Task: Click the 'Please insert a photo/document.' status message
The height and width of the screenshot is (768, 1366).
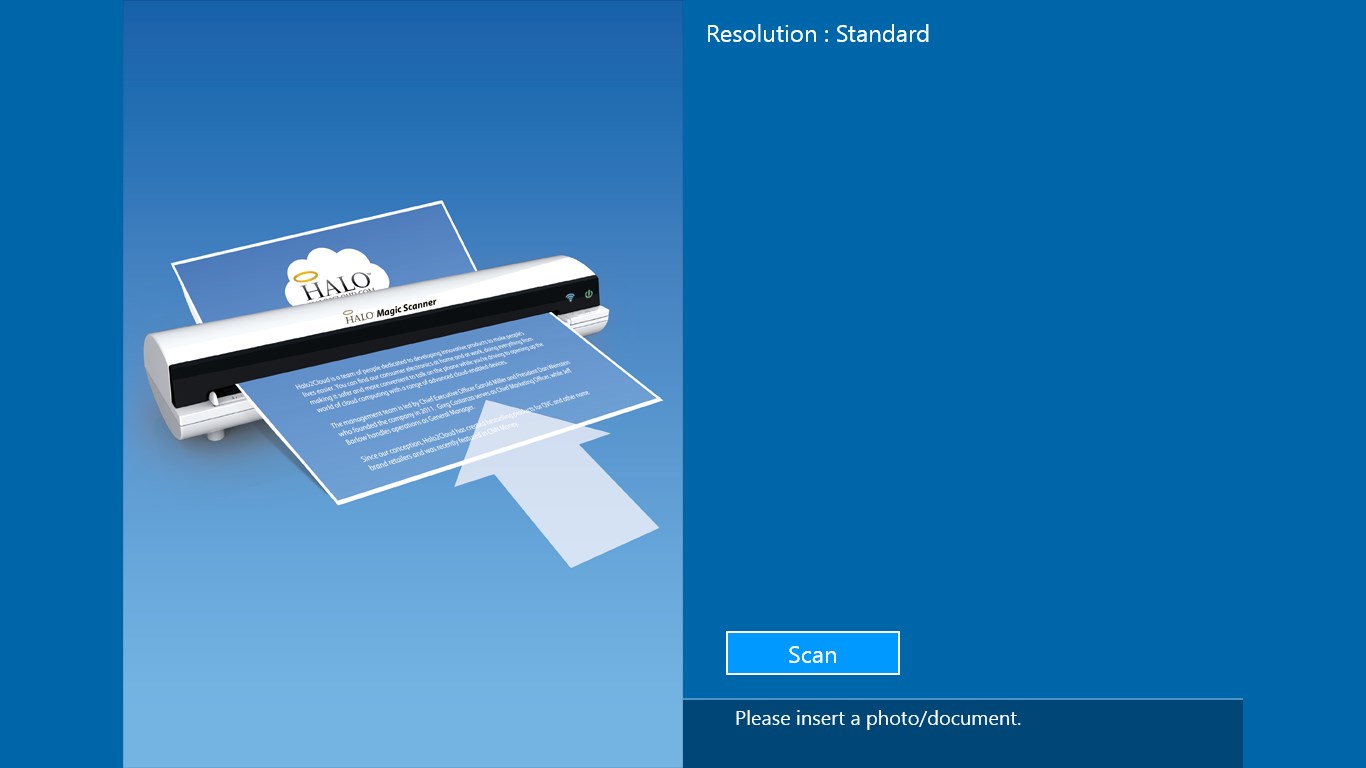Action: (x=877, y=718)
